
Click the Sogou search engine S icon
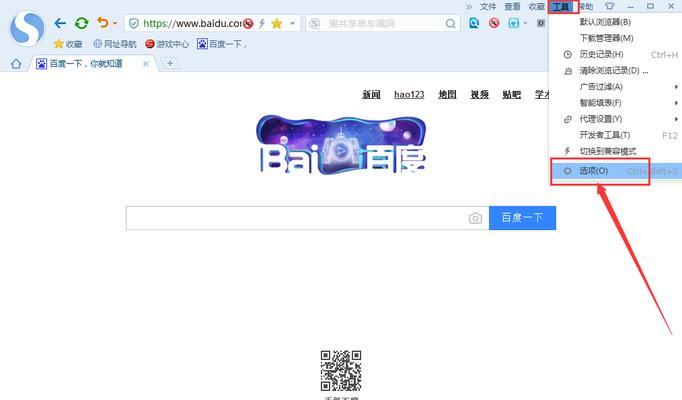point(314,23)
